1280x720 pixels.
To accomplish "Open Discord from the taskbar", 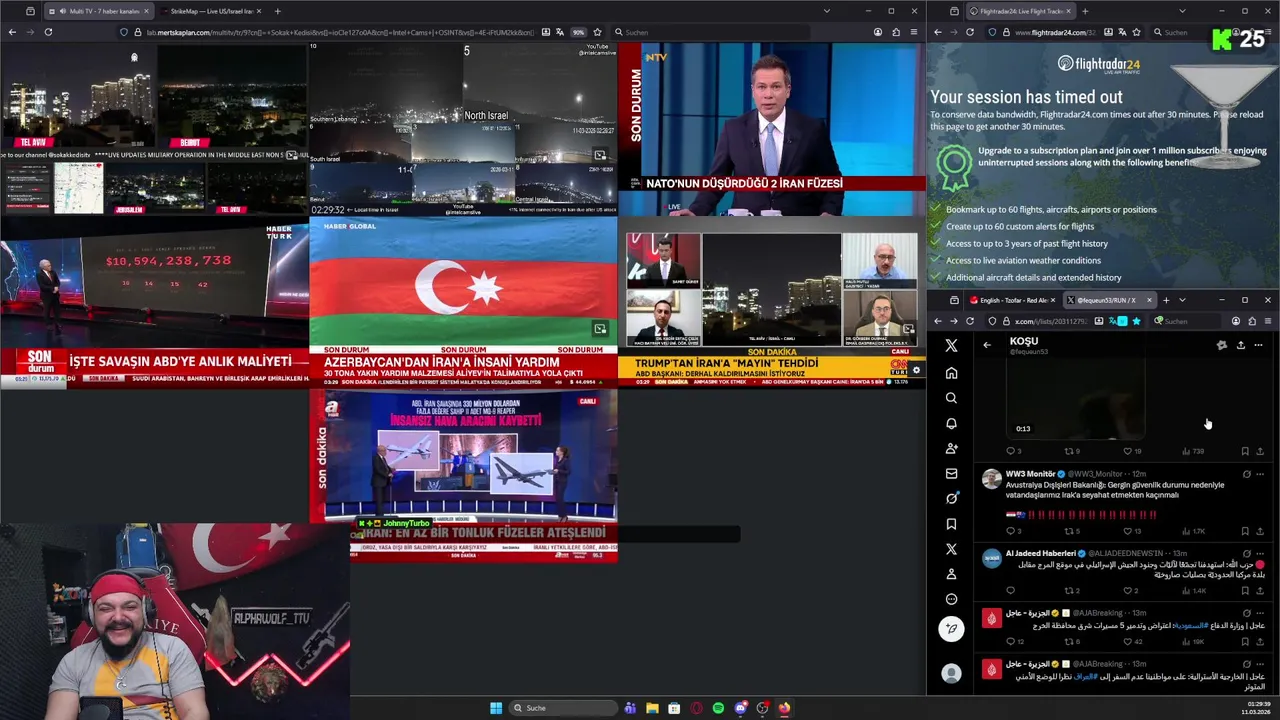I will pyautogui.click(x=740, y=708).
